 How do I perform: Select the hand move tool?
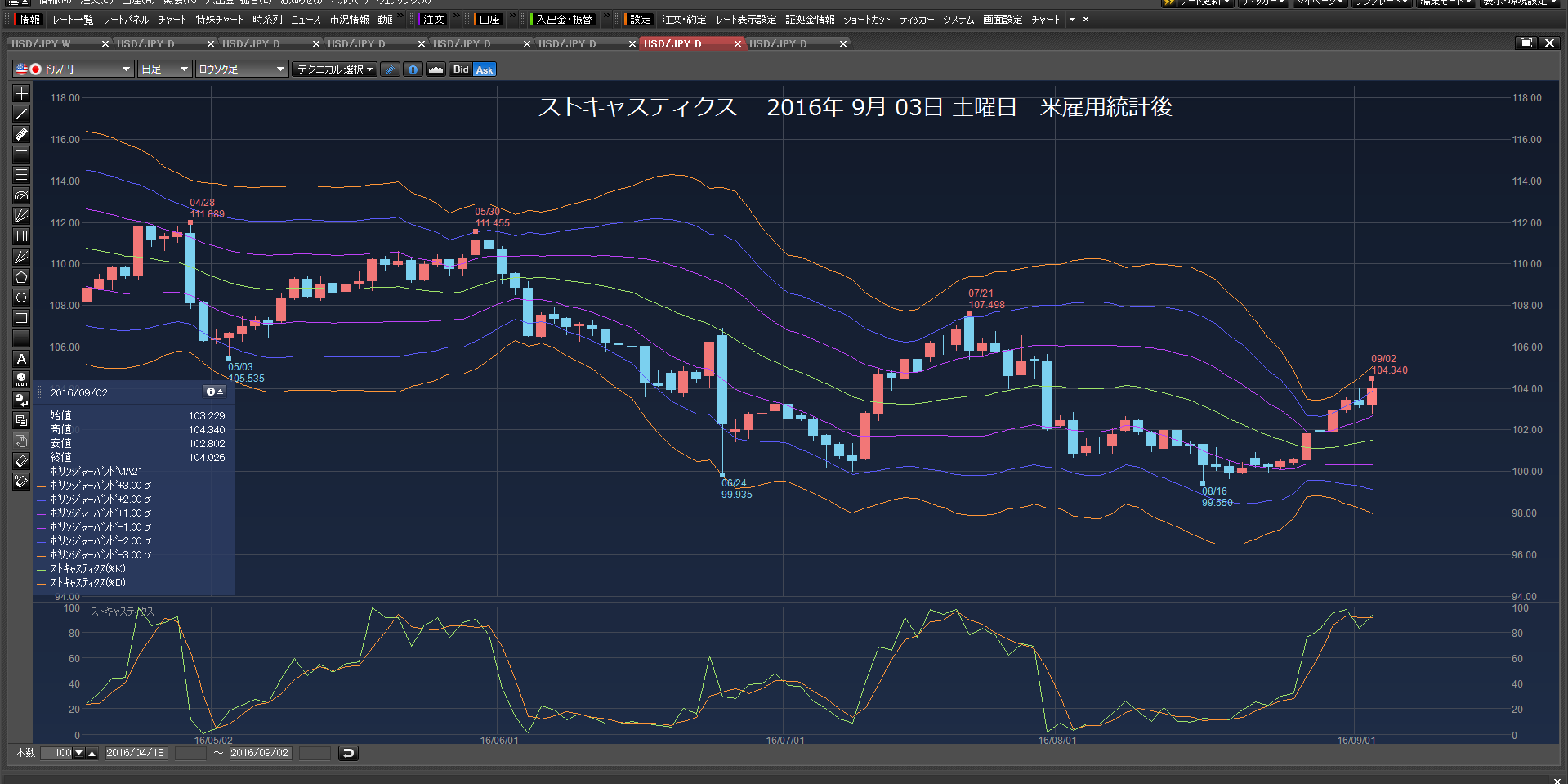point(21,441)
